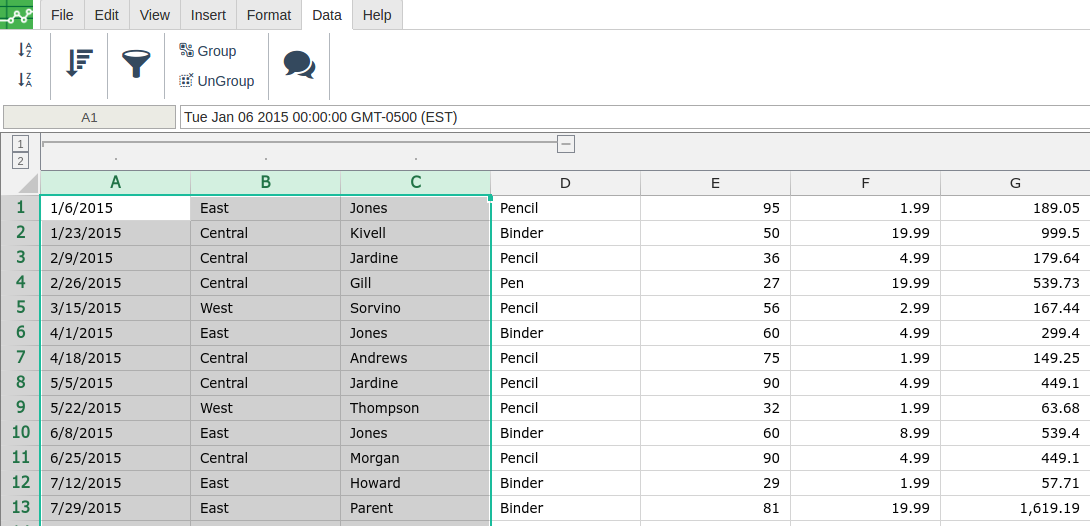Open the Help tab
Image resolution: width=1090 pixels, height=526 pixels.
(x=377, y=15)
